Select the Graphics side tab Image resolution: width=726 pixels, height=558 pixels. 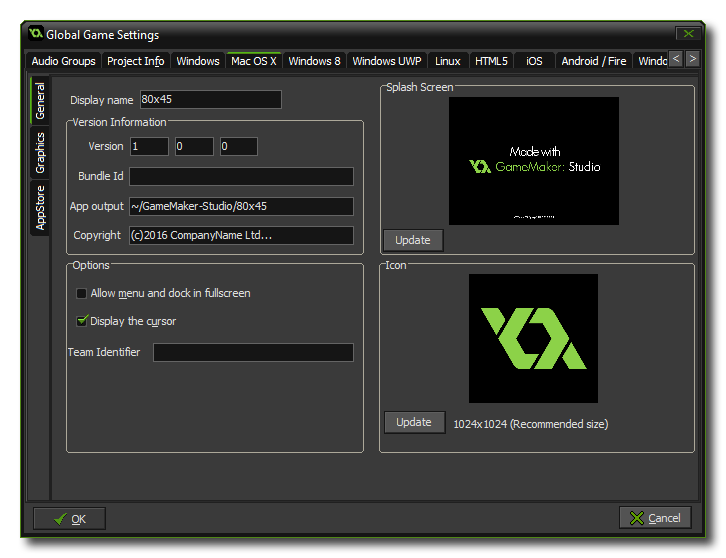coord(41,153)
